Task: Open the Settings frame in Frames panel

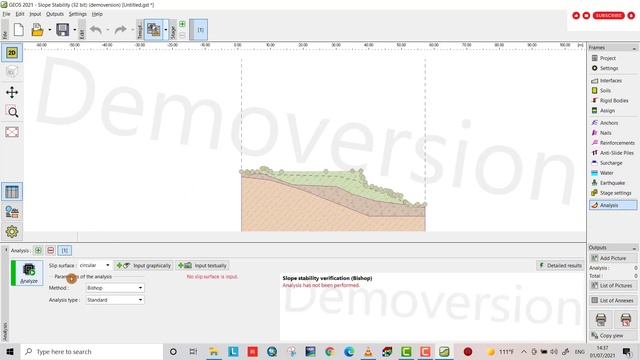Action: click(x=613, y=68)
